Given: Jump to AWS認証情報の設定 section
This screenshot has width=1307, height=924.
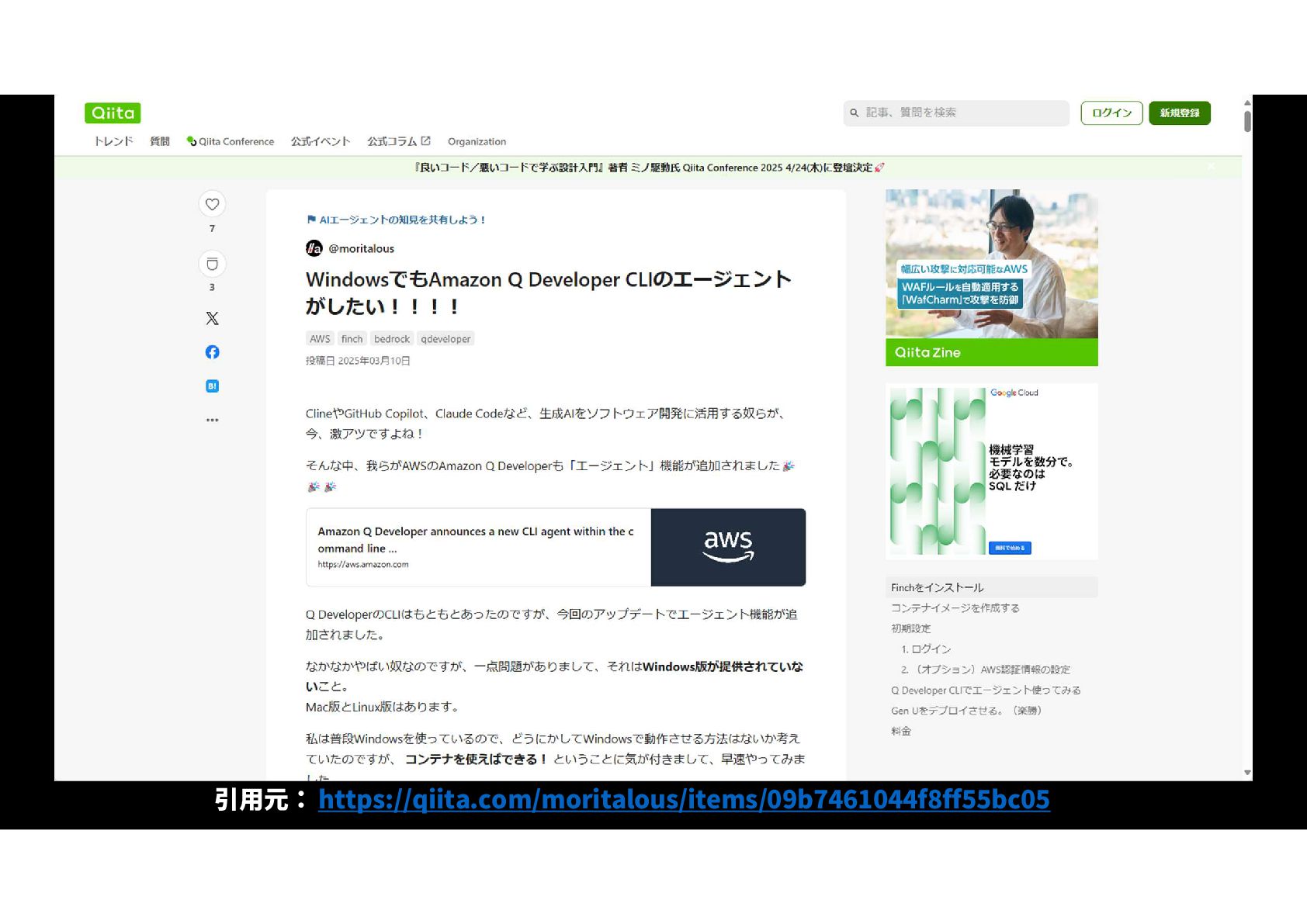Looking at the screenshot, I should tap(986, 669).
